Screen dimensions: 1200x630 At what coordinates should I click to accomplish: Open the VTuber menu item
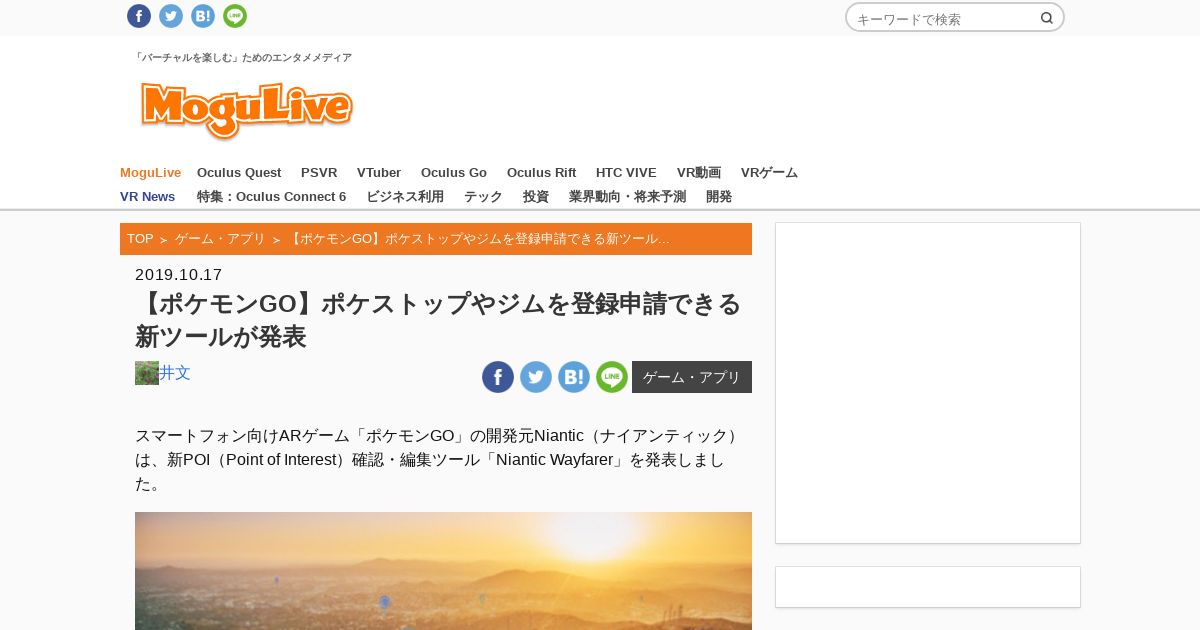(x=379, y=173)
